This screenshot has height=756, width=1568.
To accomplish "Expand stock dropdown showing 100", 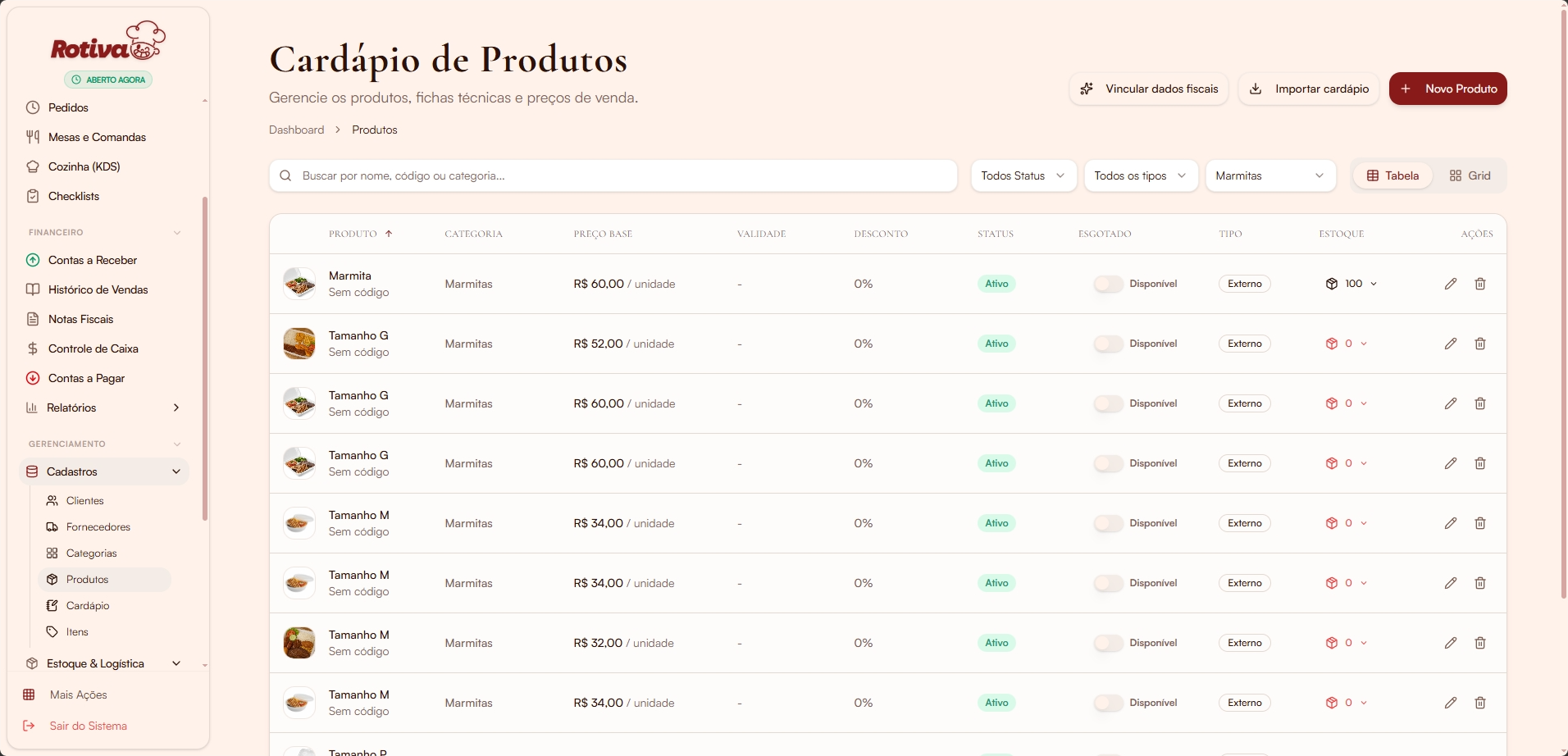I will [x=1374, y=284].
